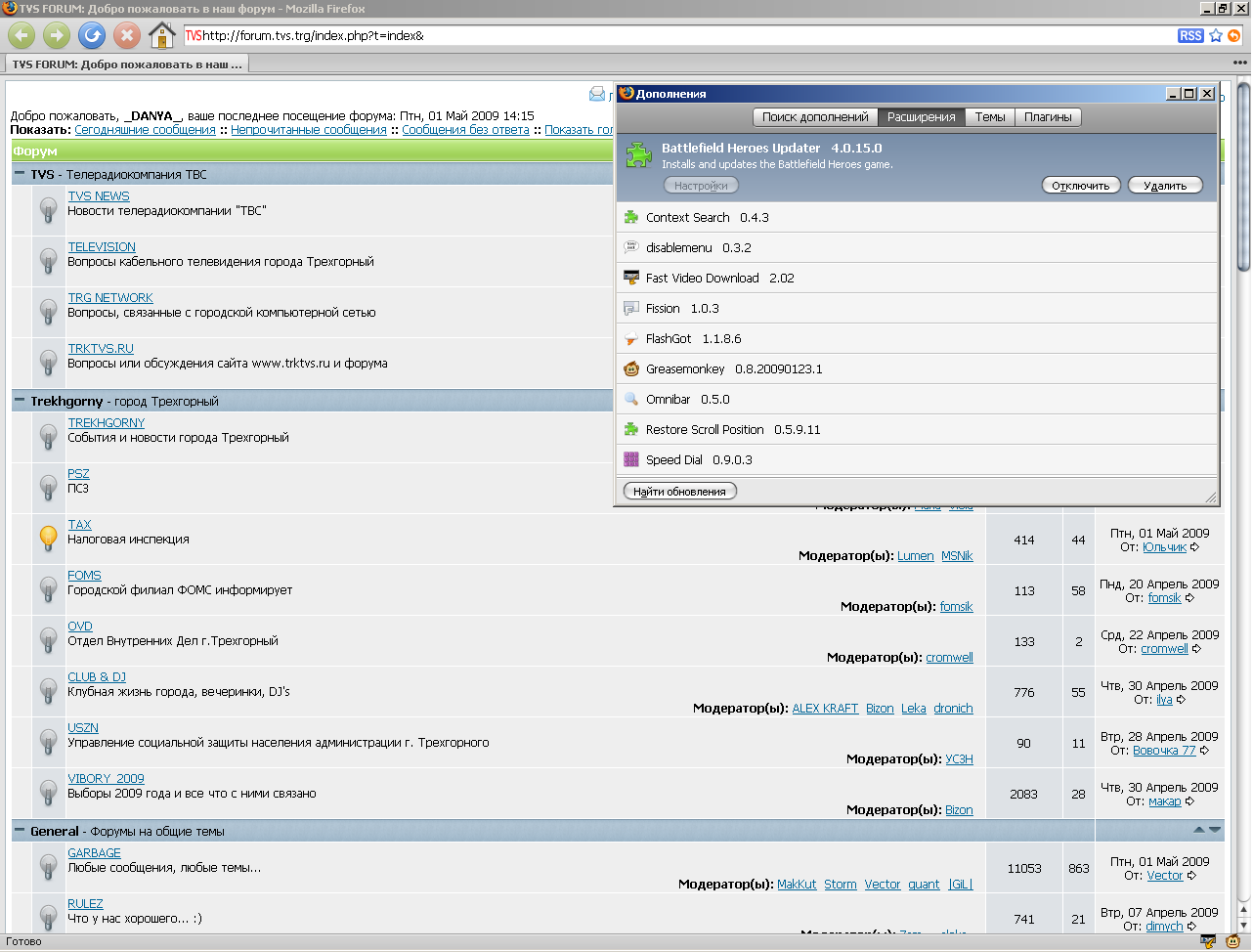Collapse the TVS forum category
1253x952 pixels.
pyautogui.click(x=20, y=174)
